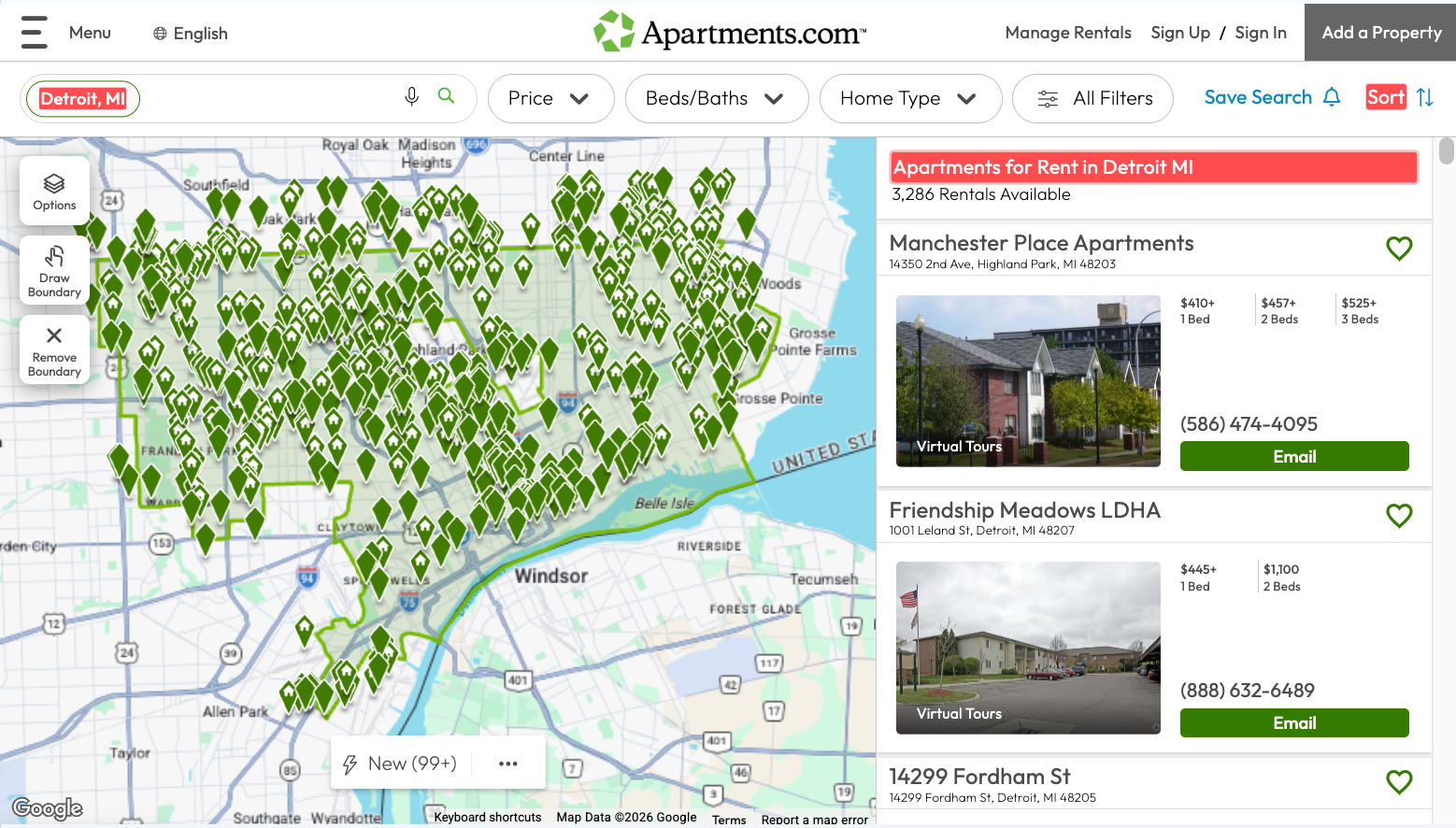Open 14299 Fordham St listing title
1456x828 pixels.
pos(979,777)
